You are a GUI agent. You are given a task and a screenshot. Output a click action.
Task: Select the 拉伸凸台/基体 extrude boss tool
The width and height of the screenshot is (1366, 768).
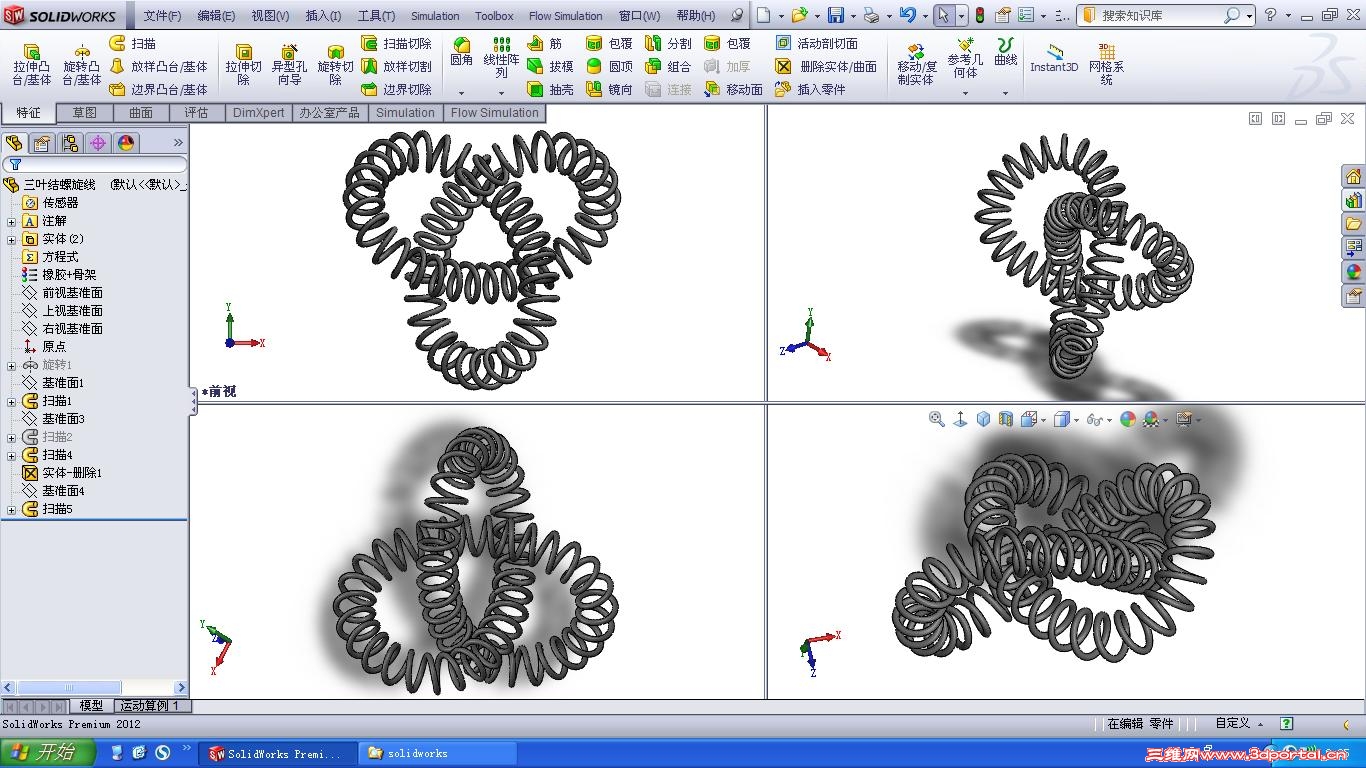[x=32, y=65]
